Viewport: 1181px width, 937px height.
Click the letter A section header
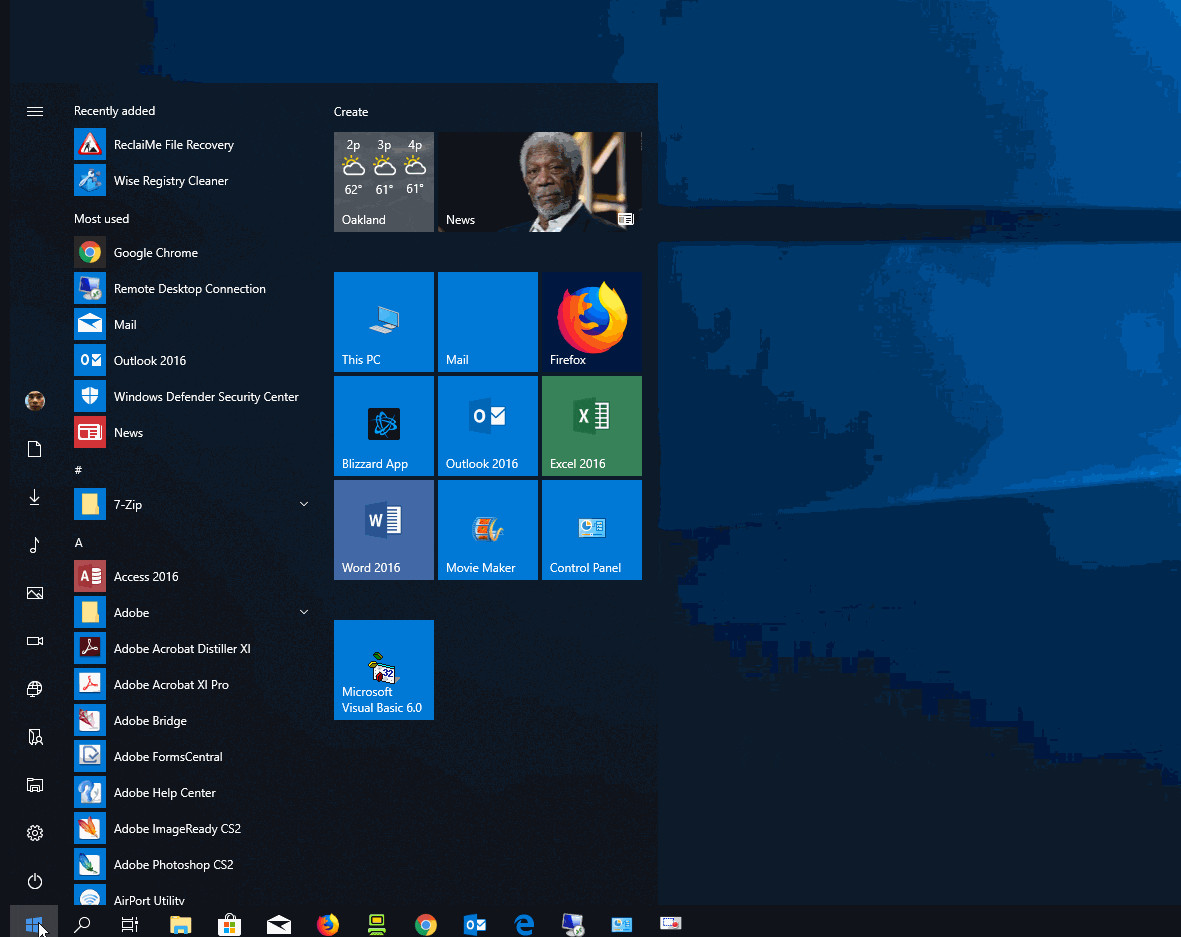79,543
